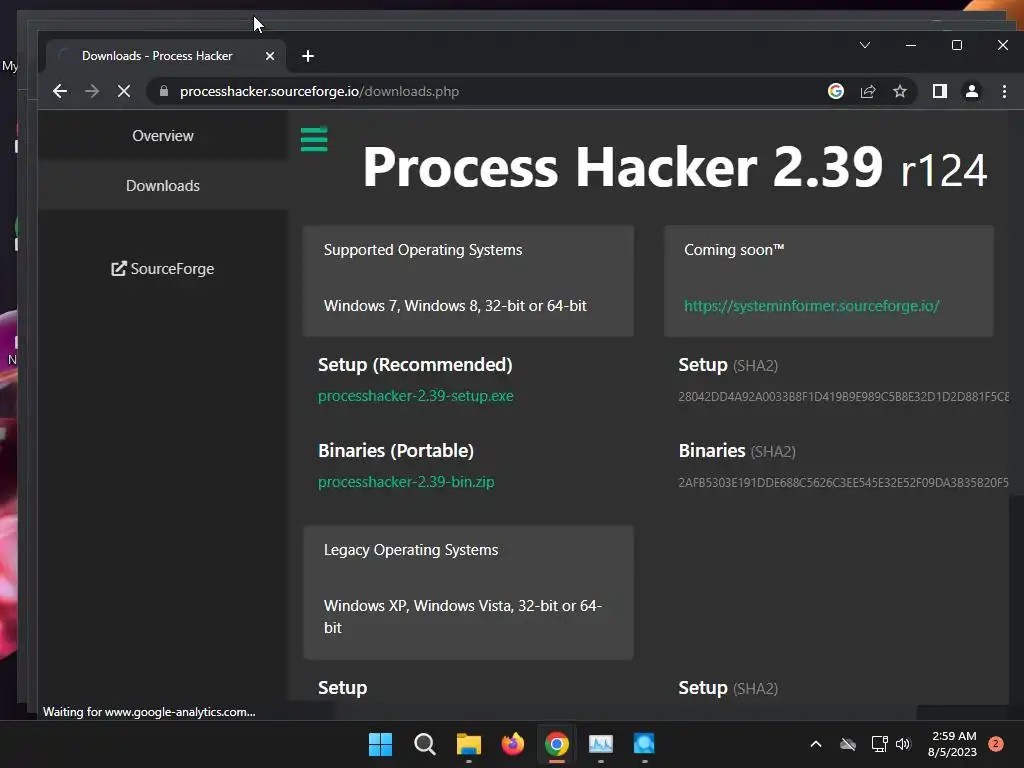Download processhacker-2.39-setup.exe
The height and width of the screenshot is (768, 1024).
(x=415, y=396)
